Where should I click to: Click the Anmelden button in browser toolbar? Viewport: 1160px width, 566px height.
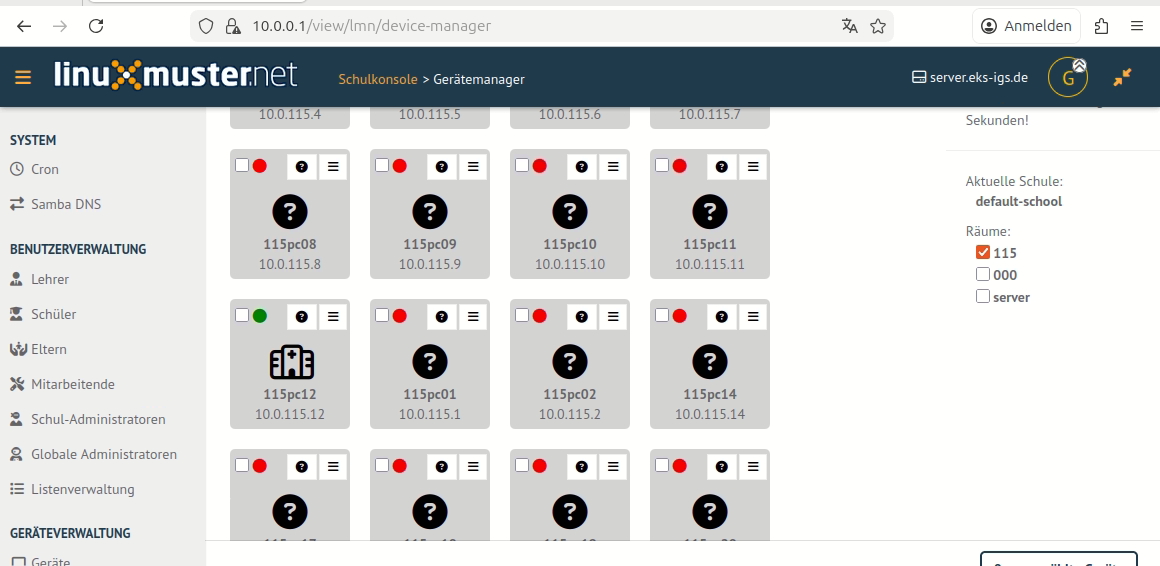pos(1027,26)
